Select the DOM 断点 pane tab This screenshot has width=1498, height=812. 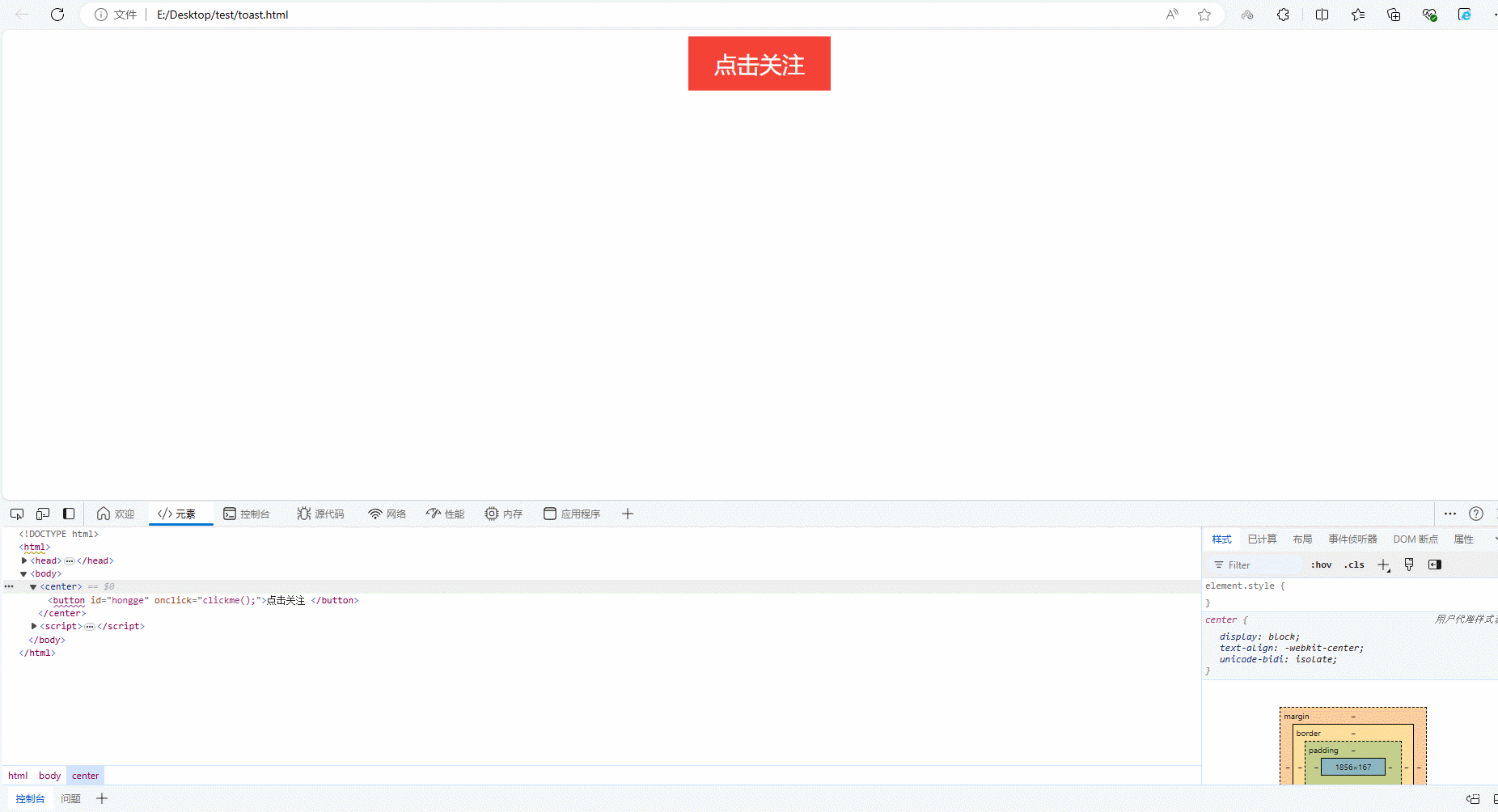coord(1415,539)
